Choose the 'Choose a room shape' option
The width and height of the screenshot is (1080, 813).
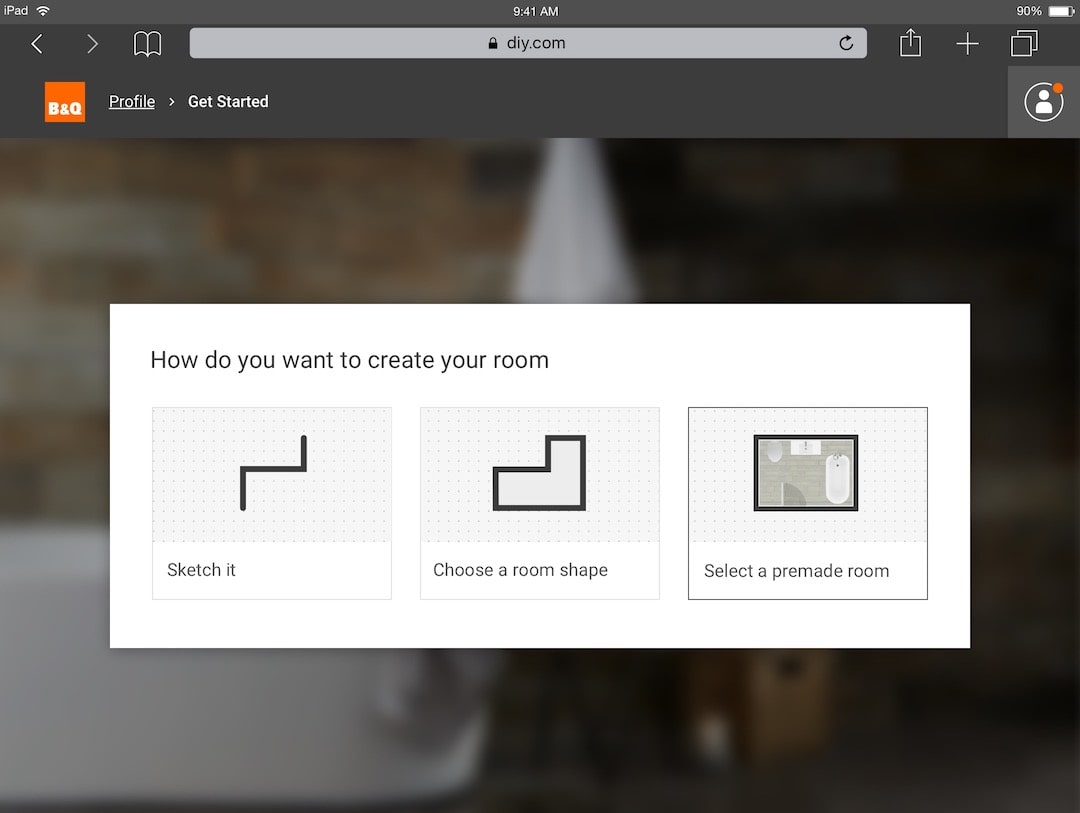coord(540,503)
